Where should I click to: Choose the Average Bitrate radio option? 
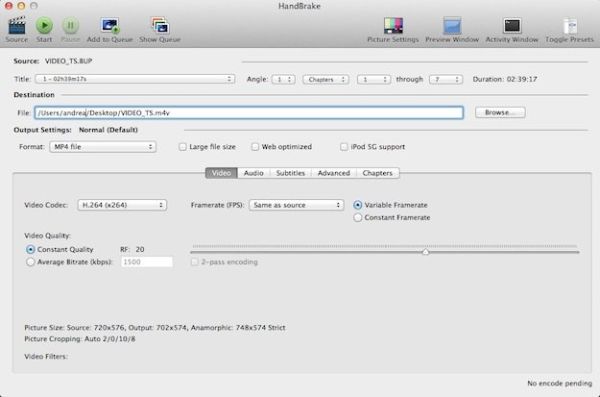[x=30, y=262]
